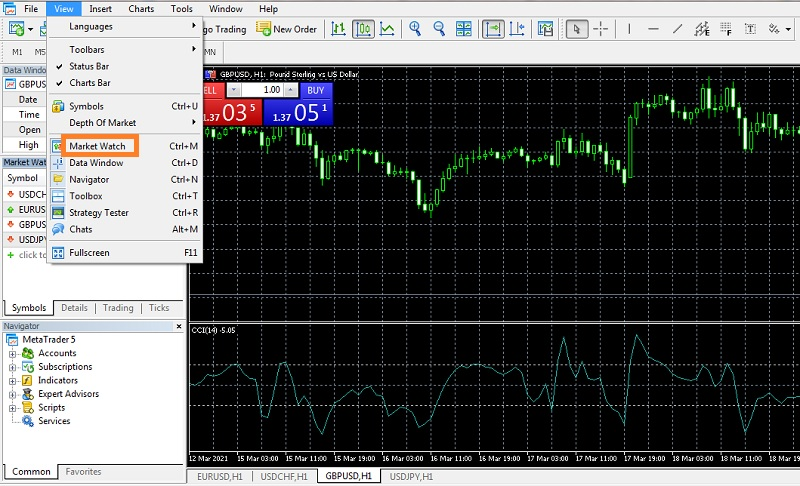This screenshot has width=800, height=486.
Task: Expand Accounts node in Navigator
Action: (12, 353)
